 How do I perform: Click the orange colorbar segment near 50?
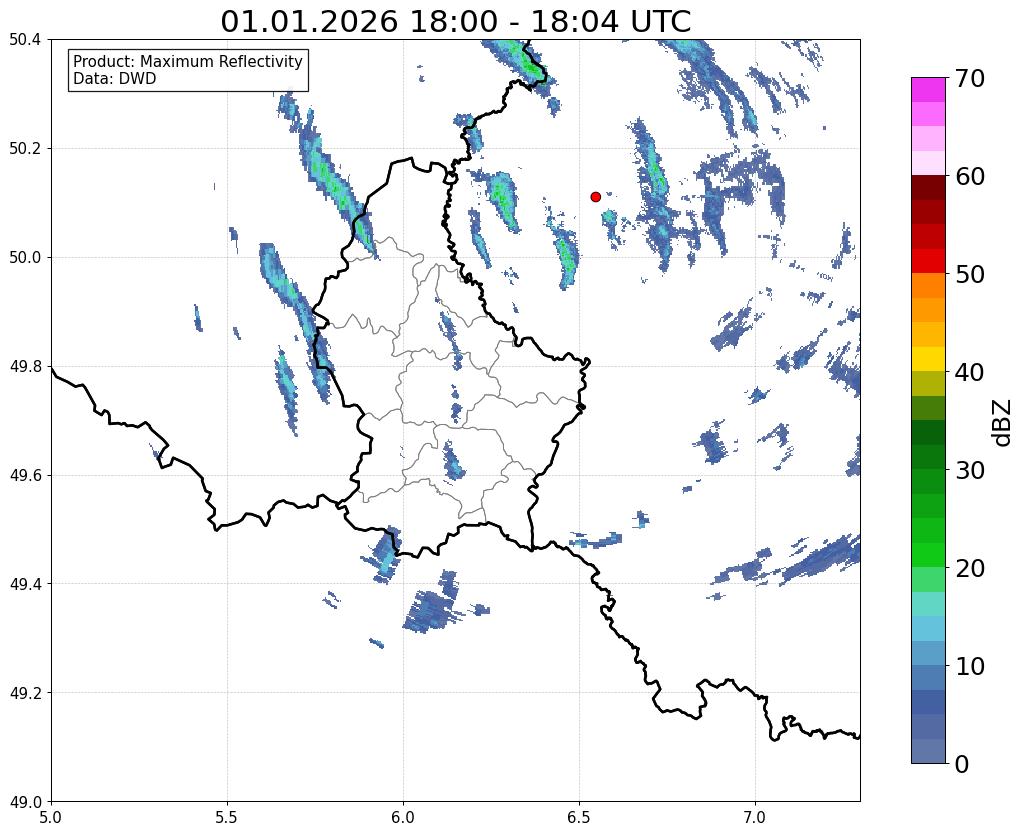tap(928, 286)
